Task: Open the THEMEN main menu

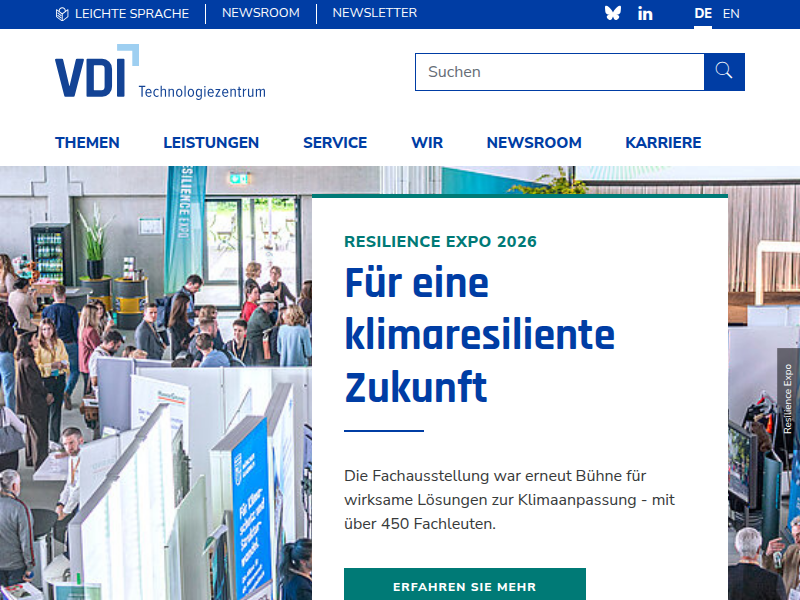Action: [87, 143]
